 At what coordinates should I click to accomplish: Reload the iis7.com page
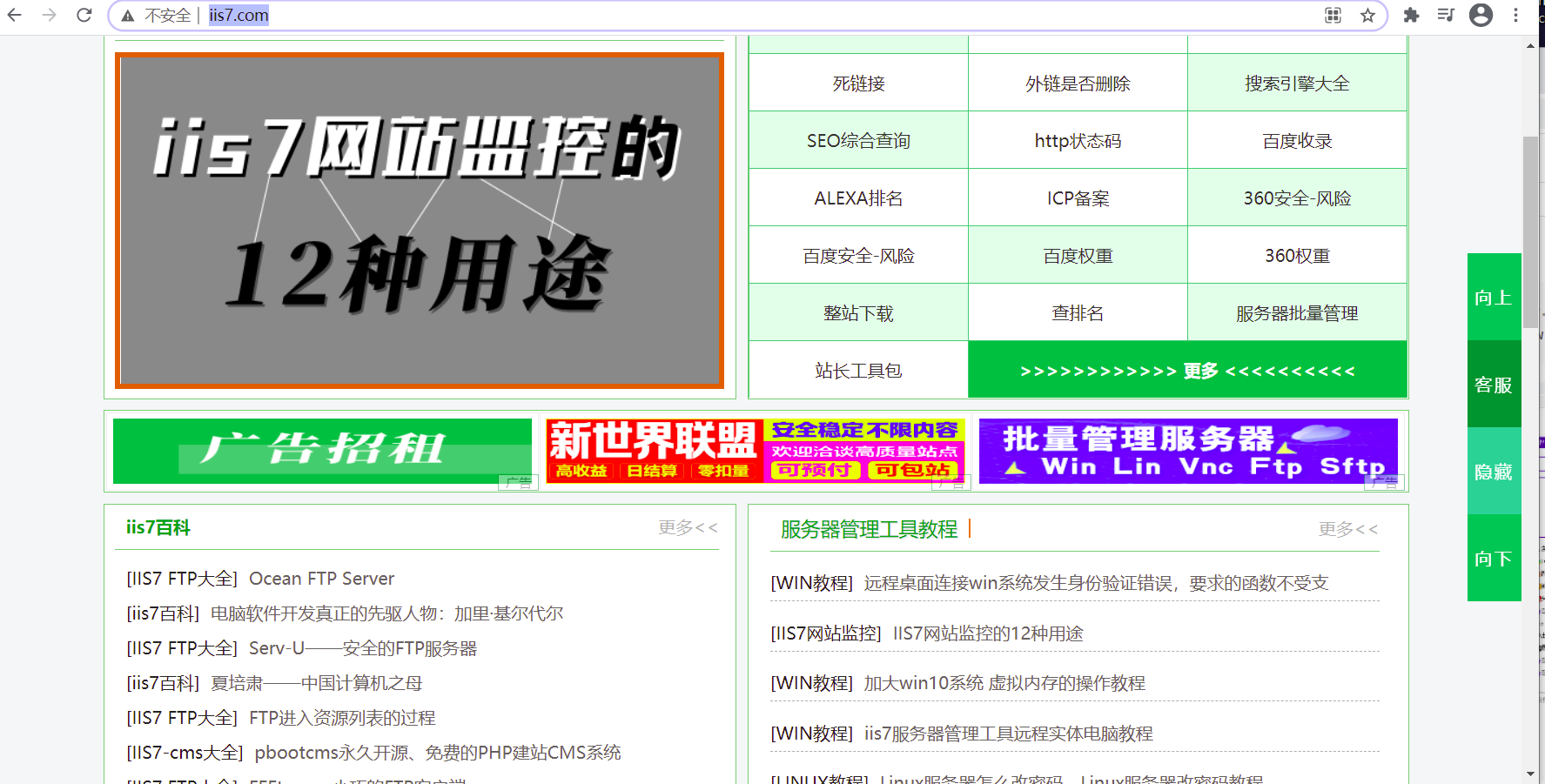click(x=84, y=15)
